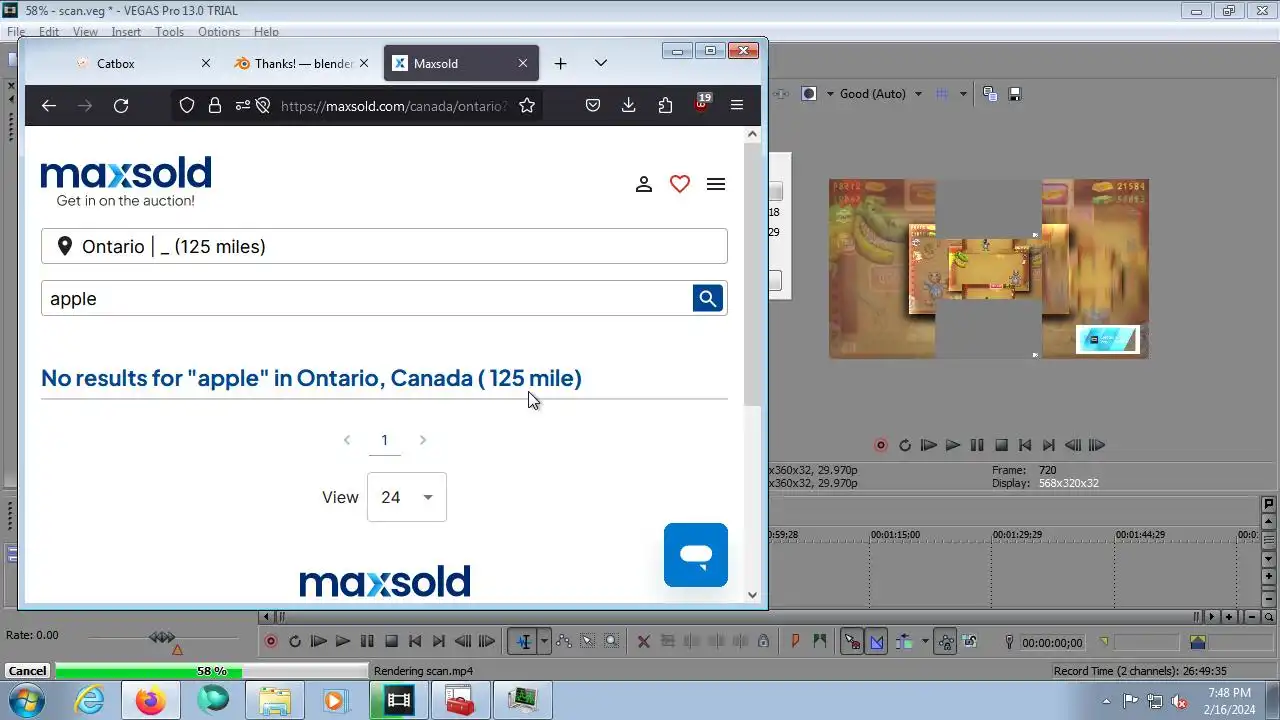Screen dimensions: 1280x720
Task: Toggle the Lock event icon
Action: coord(763,642)
